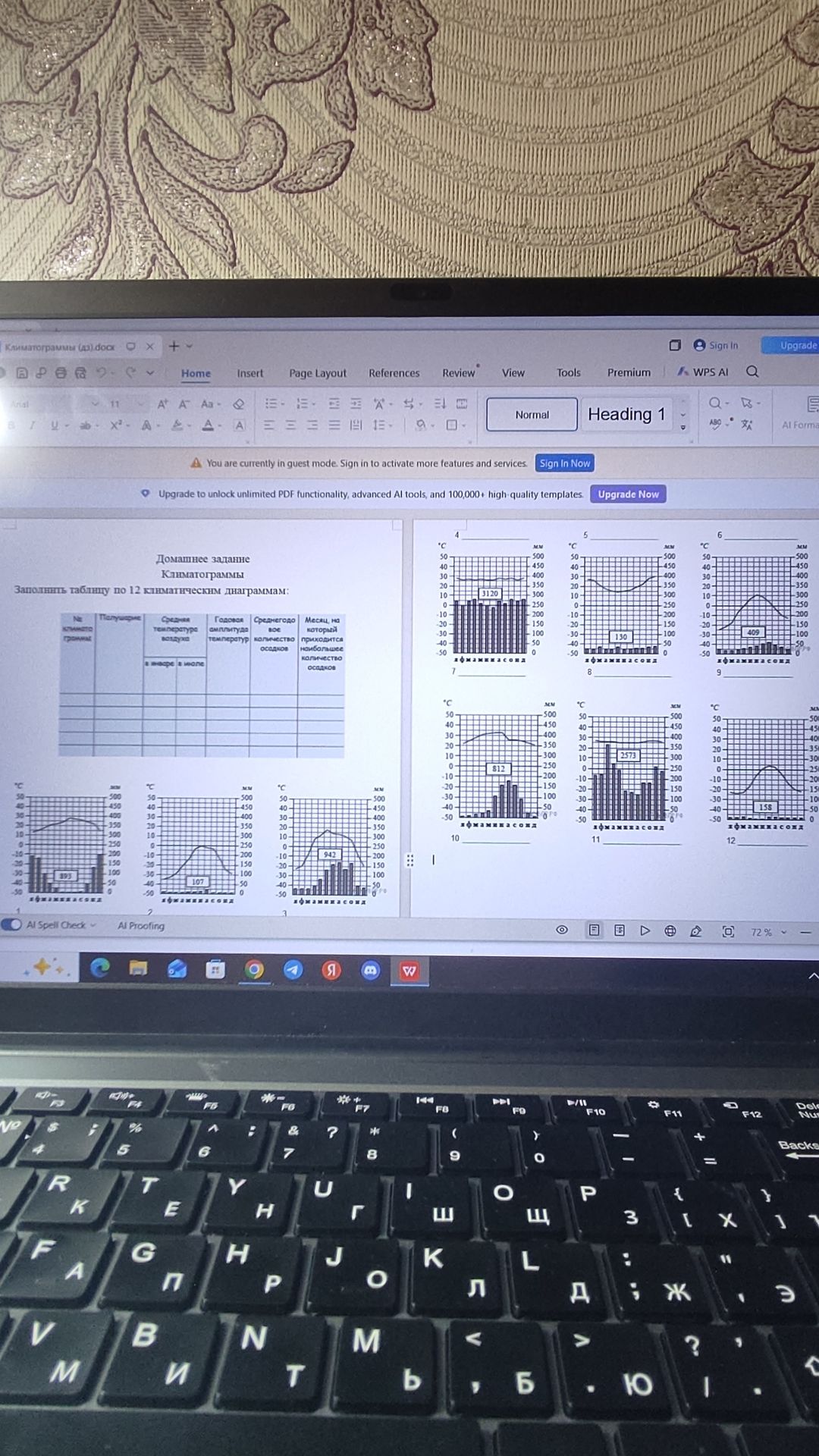This screenshot has height=1456, width=819.
Task: Click the Sign In Now button
Action: 565,463
